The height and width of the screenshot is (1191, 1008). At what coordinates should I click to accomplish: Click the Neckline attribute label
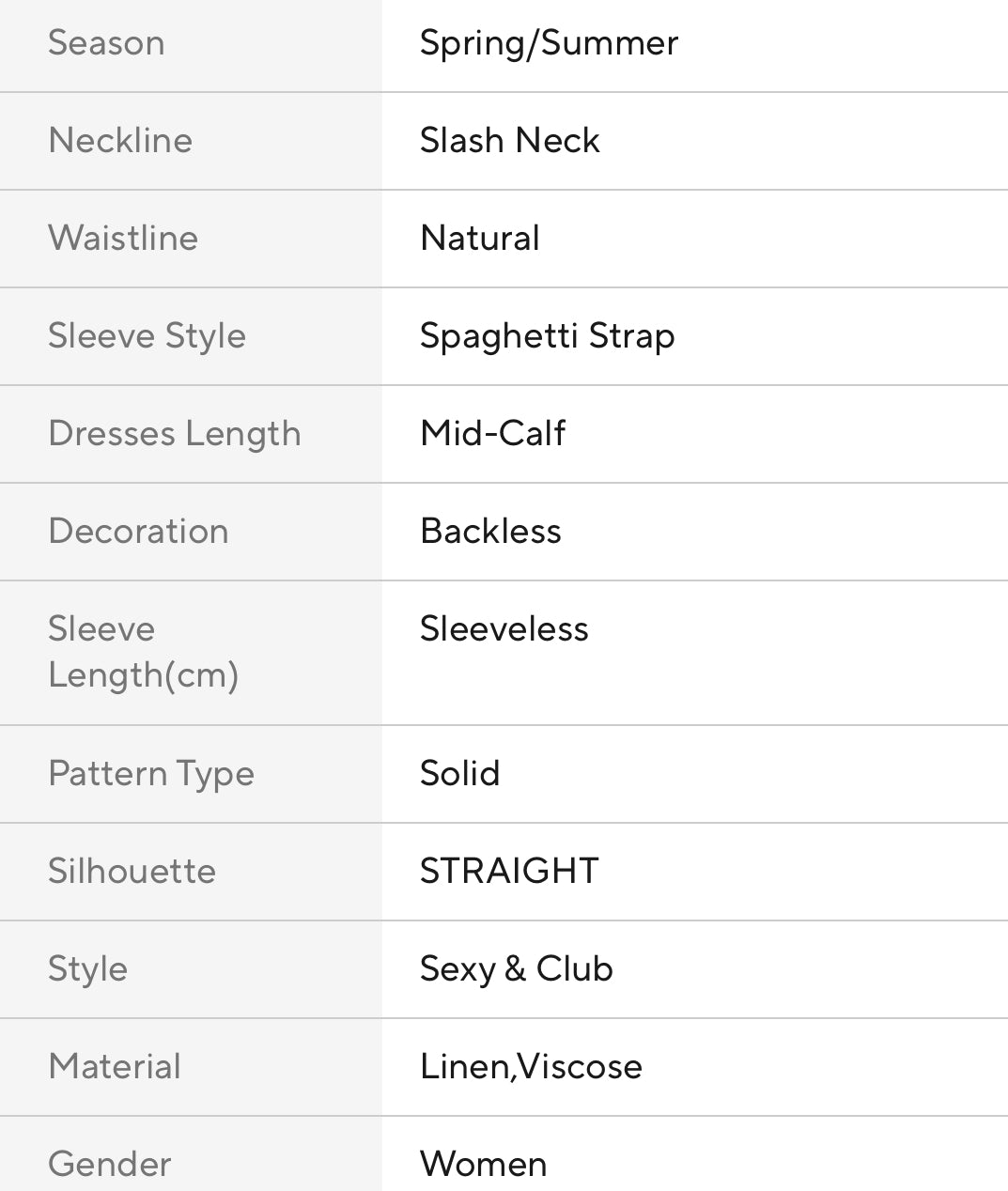120,141
